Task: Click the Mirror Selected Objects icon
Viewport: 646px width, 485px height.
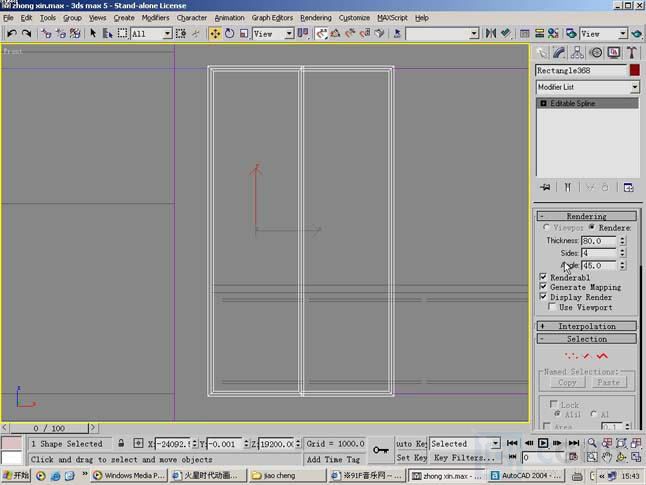Action: pos(491,33)
